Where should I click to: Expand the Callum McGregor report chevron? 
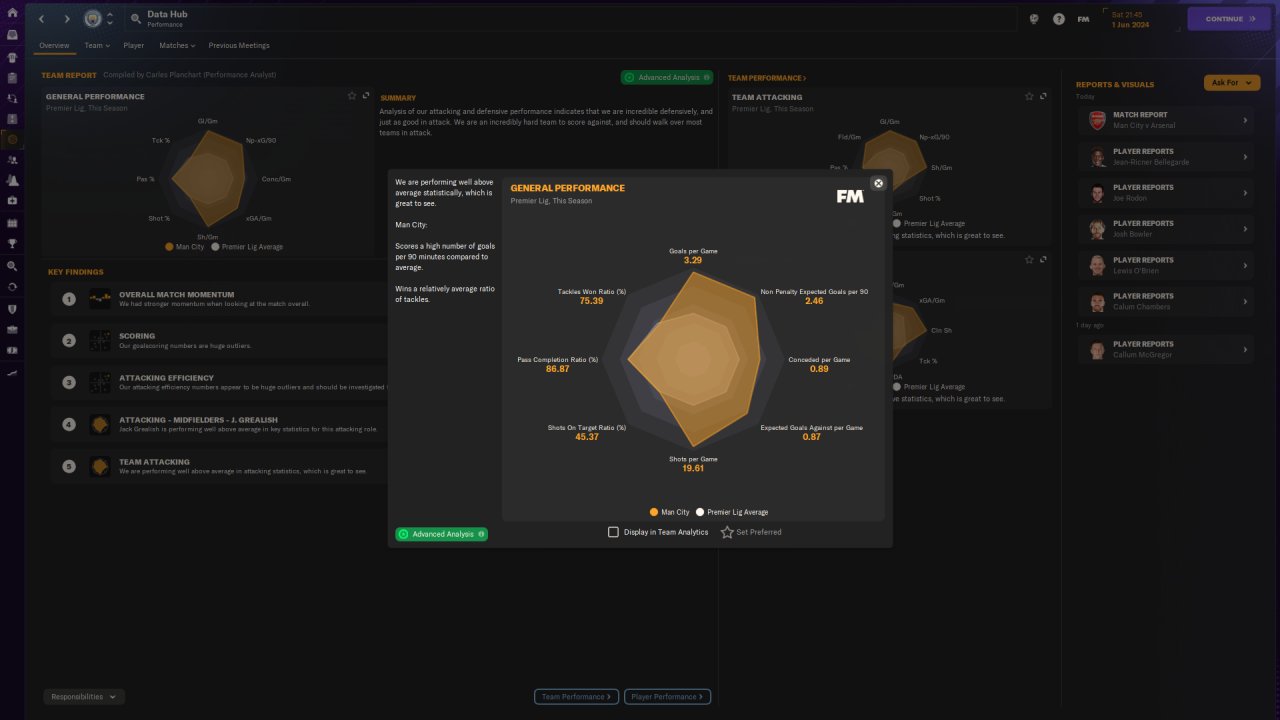(1245, 350)
